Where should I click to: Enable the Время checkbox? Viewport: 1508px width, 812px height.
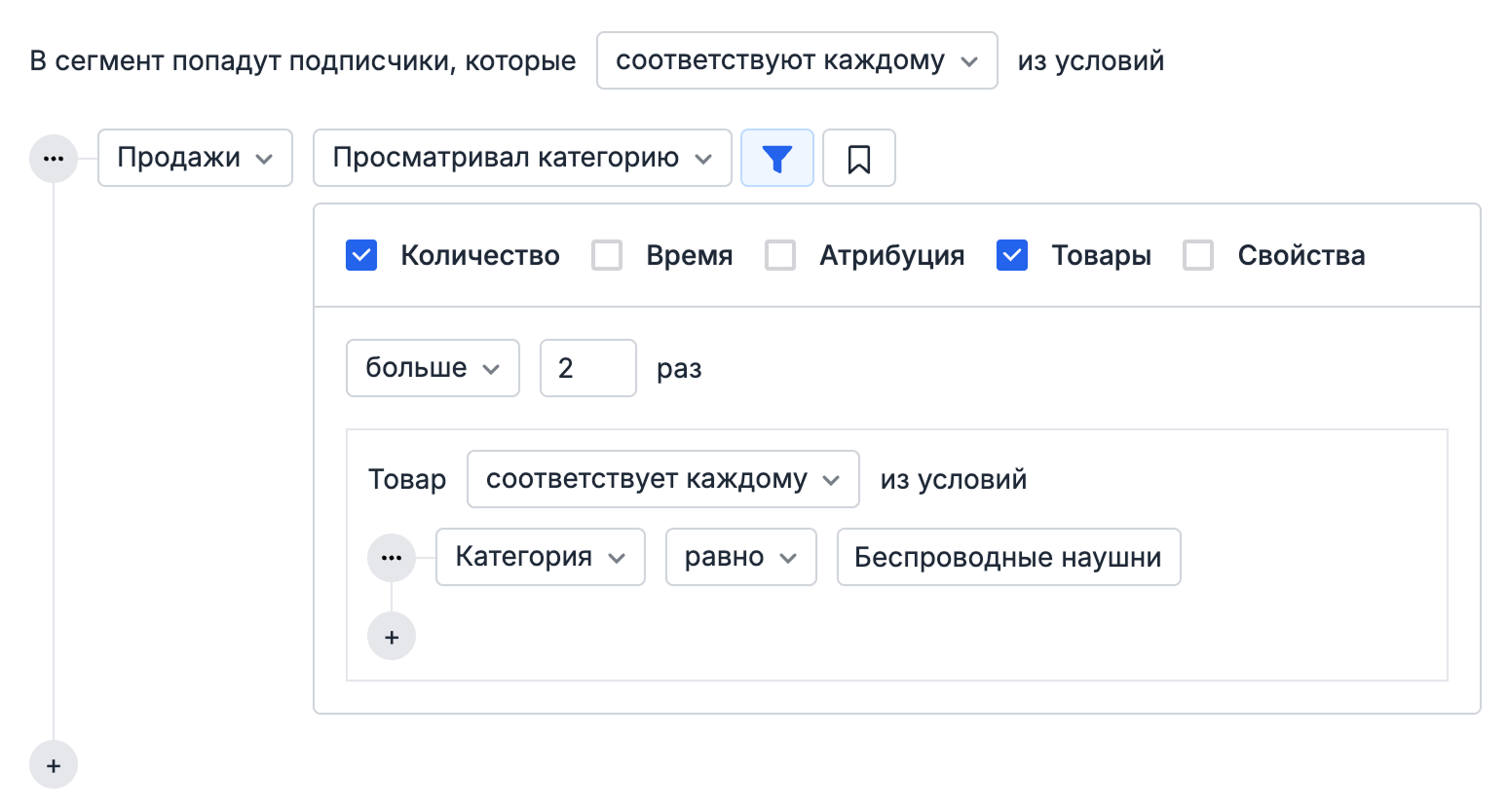click(607, 255)
